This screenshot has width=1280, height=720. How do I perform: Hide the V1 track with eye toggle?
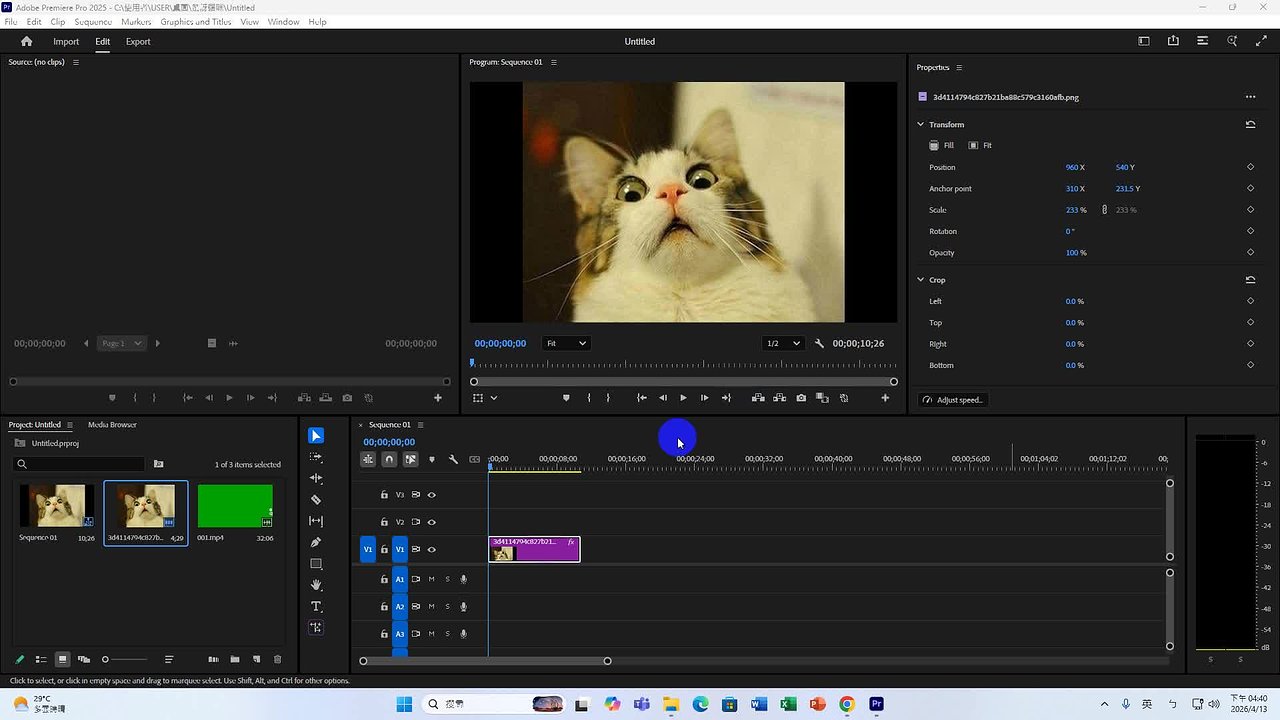pyautogui.click(x=431, y=549)
